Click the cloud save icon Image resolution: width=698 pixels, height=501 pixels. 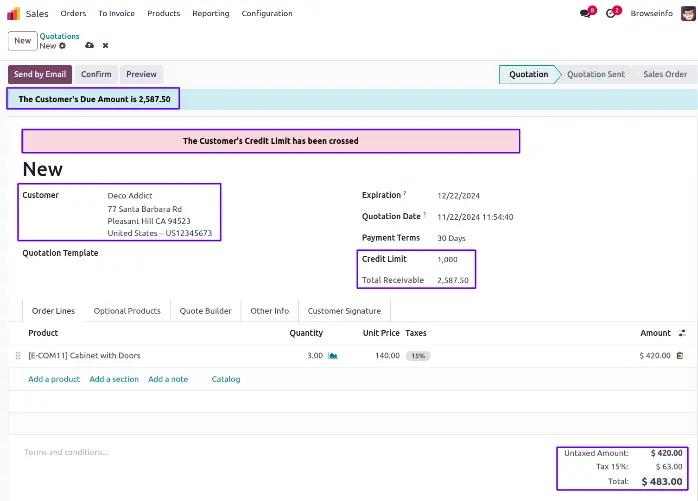90,46
